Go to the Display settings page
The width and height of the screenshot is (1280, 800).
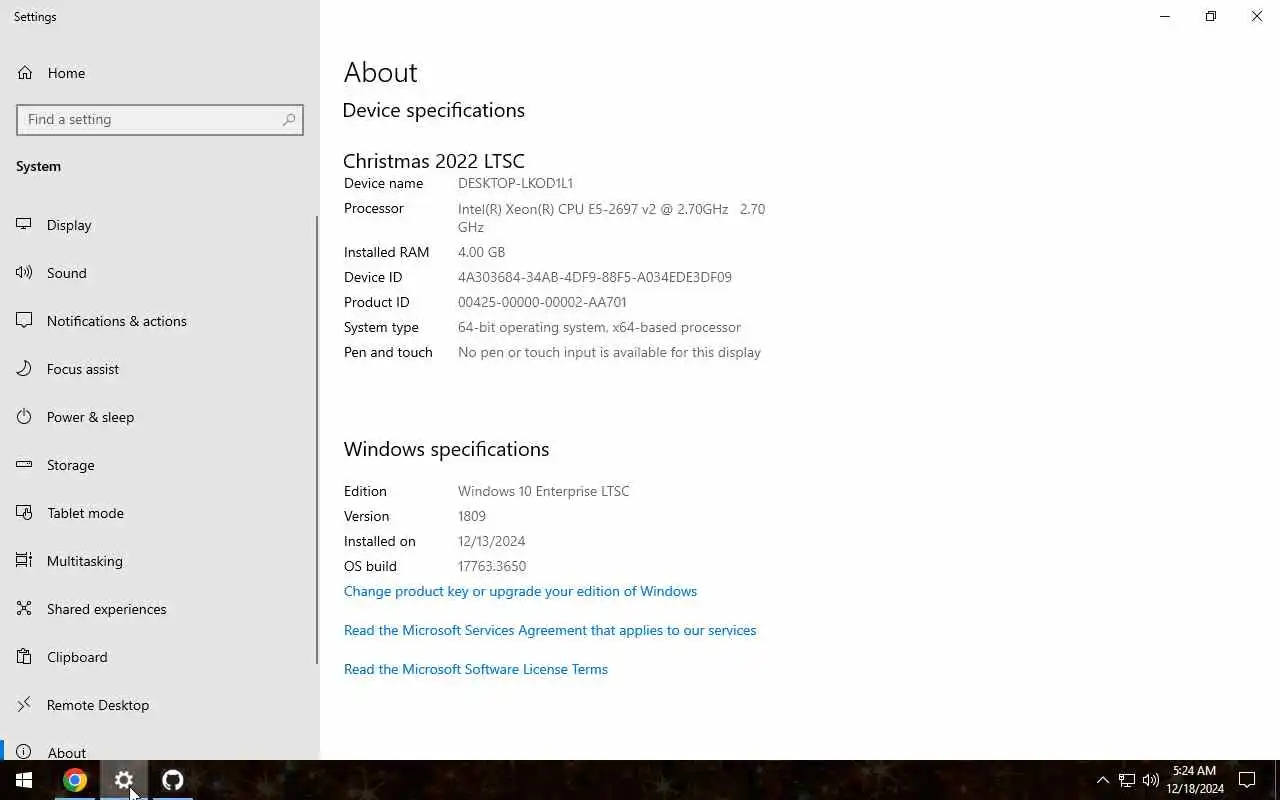pyautogui.click(x=69, y=225)
